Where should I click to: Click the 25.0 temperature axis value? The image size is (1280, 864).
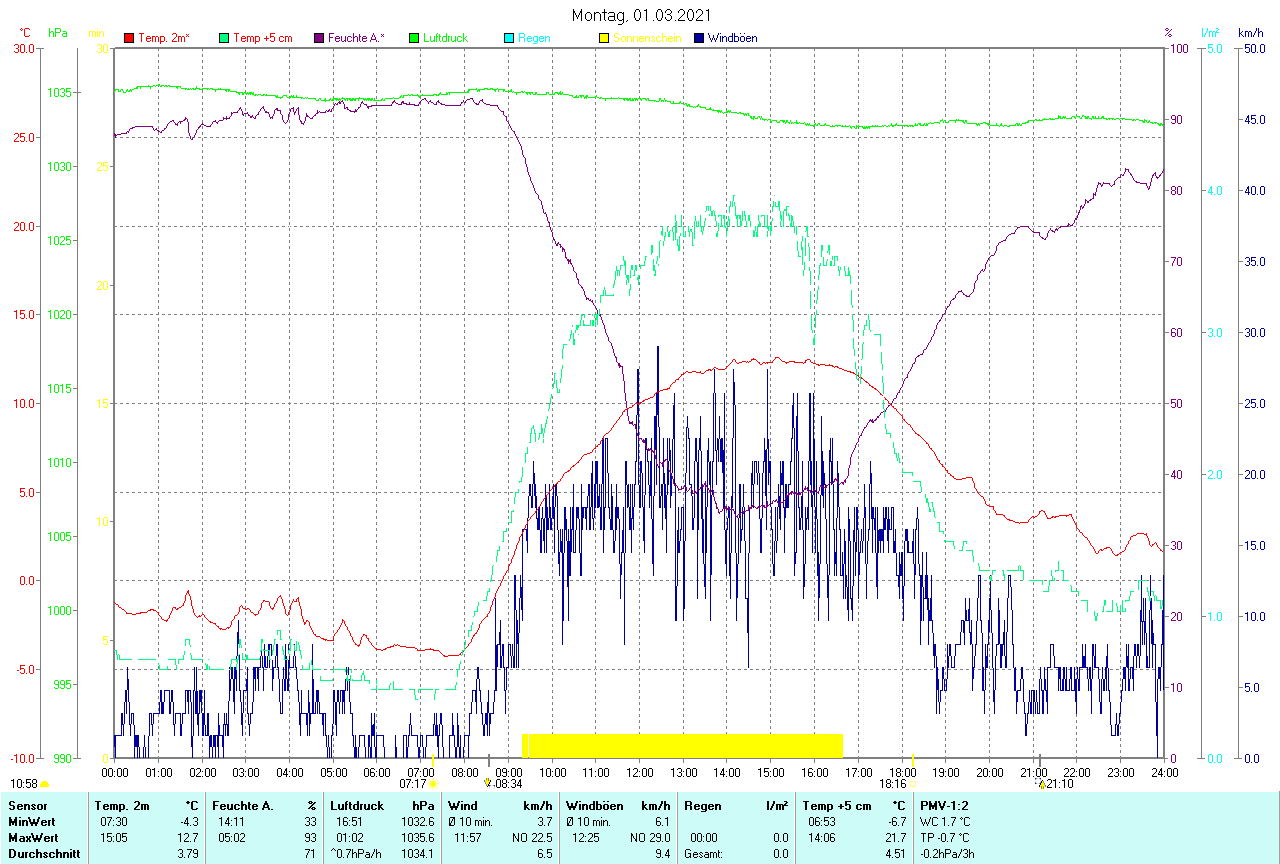tap(23, 137)
